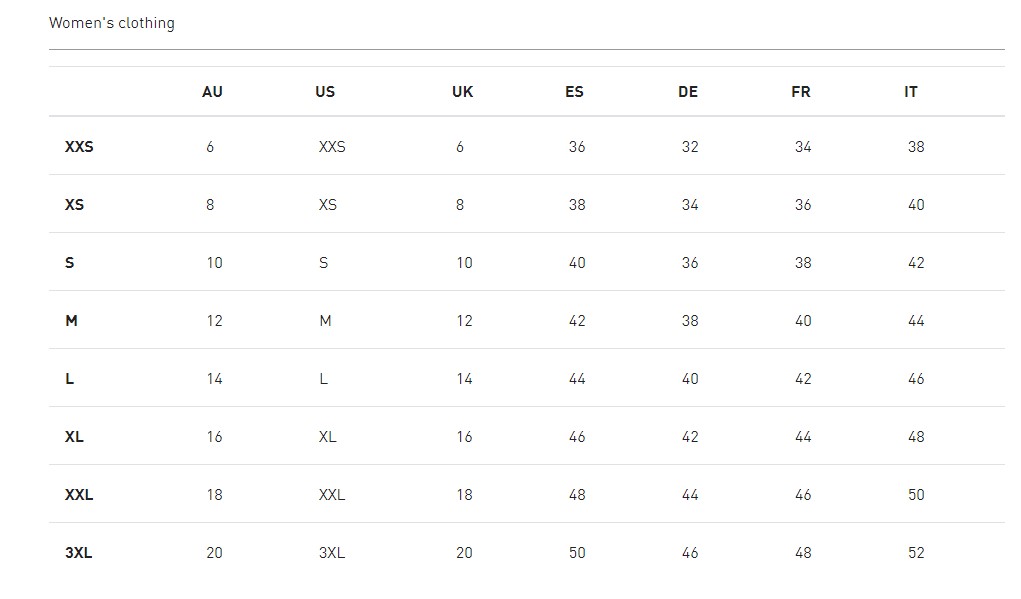The width and height of the screenshot is (1021, 599).
Task: Select the M row label
Action: 71,321
